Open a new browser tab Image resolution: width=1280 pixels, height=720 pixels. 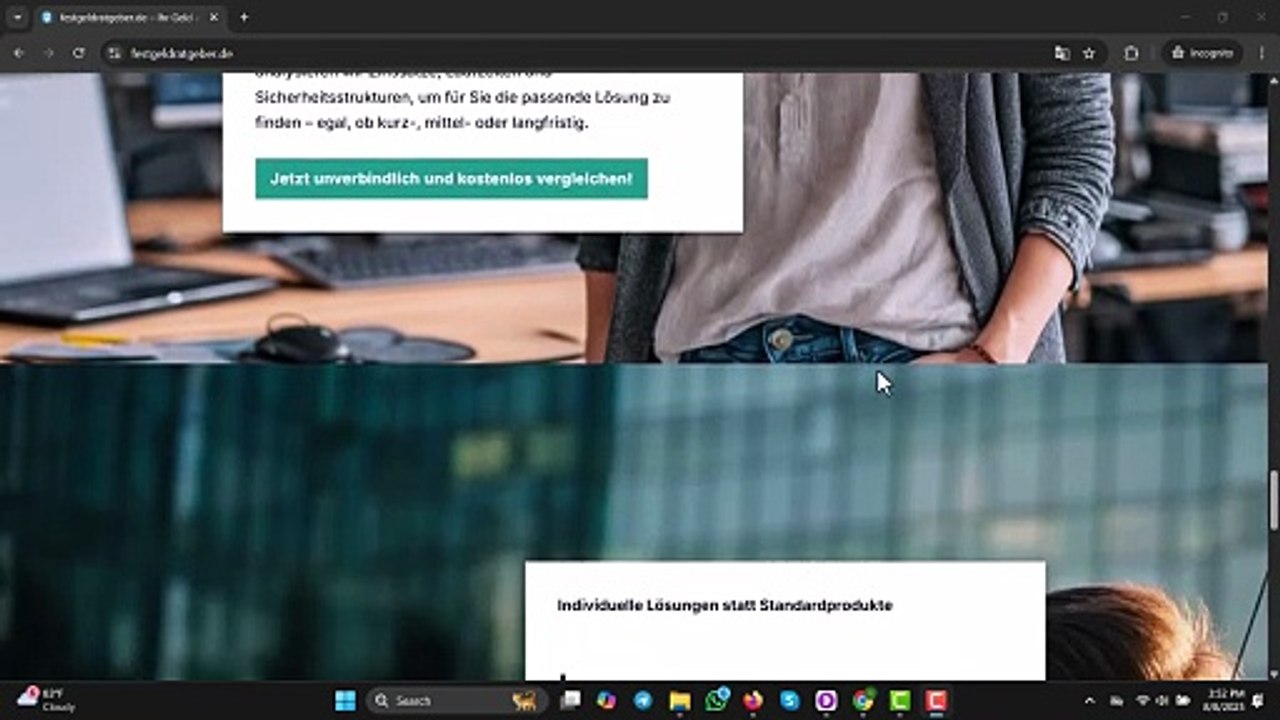coord(244,17)
